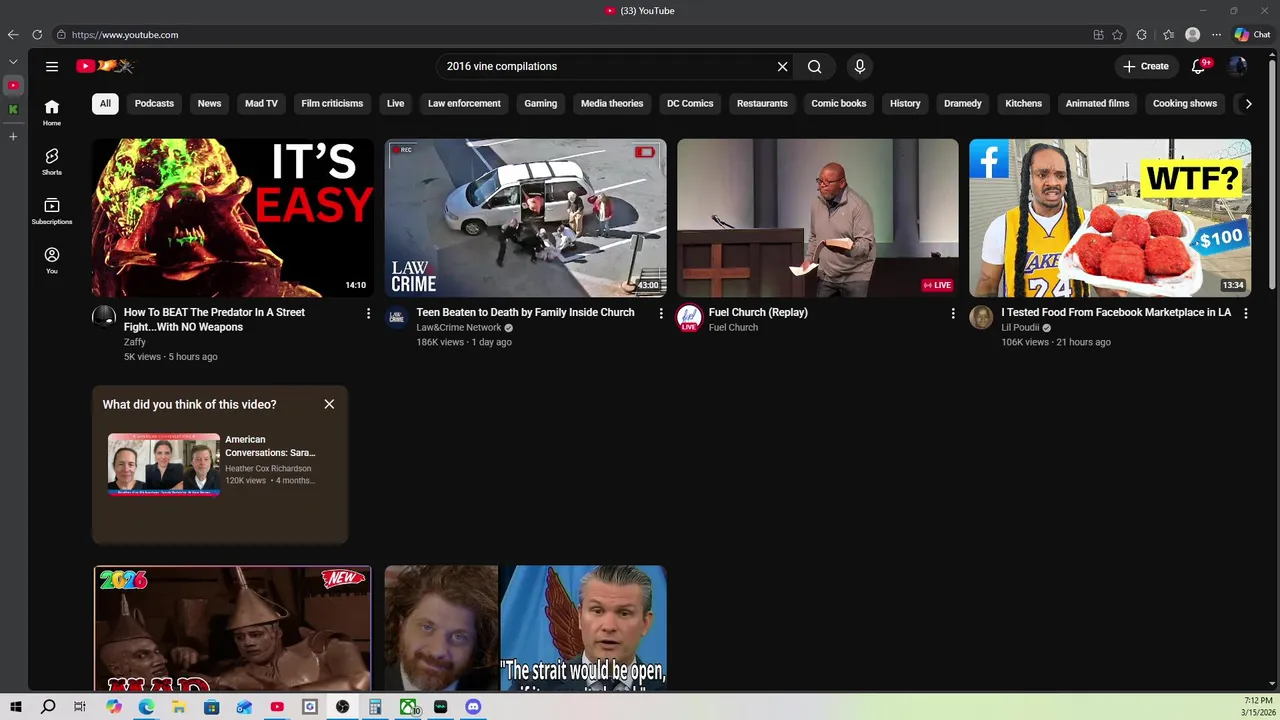Open the browser profile icon

pos(1192,34)
